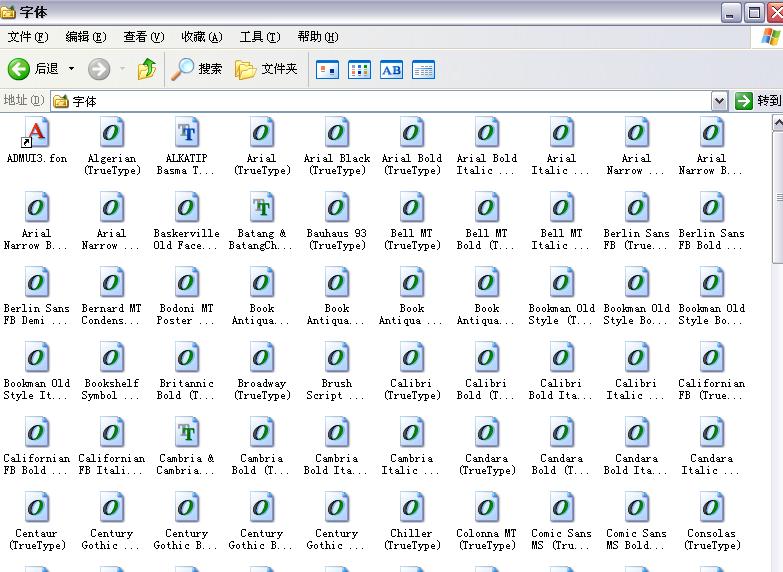Select the Bernard MT Condensed font icon
This screenshot has height=572, width=783.
(x=112, y=283)
